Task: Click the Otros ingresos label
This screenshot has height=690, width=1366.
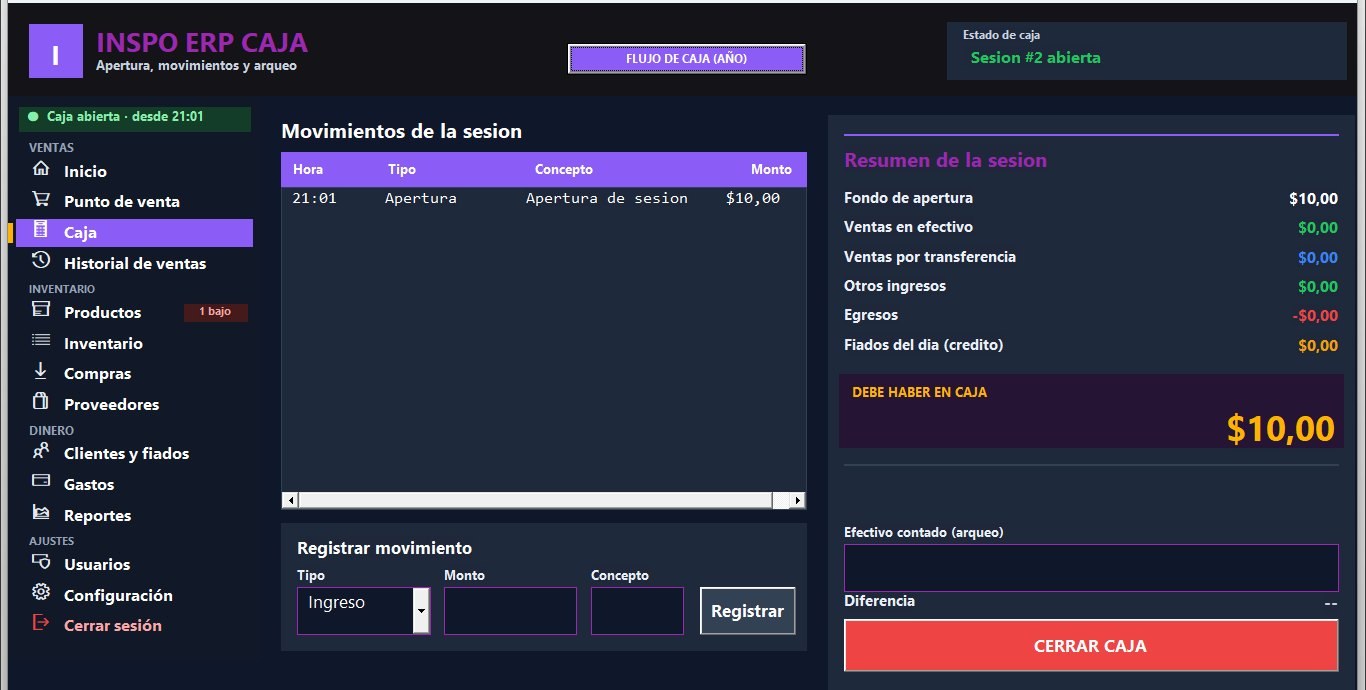Action: click(895, 286)
